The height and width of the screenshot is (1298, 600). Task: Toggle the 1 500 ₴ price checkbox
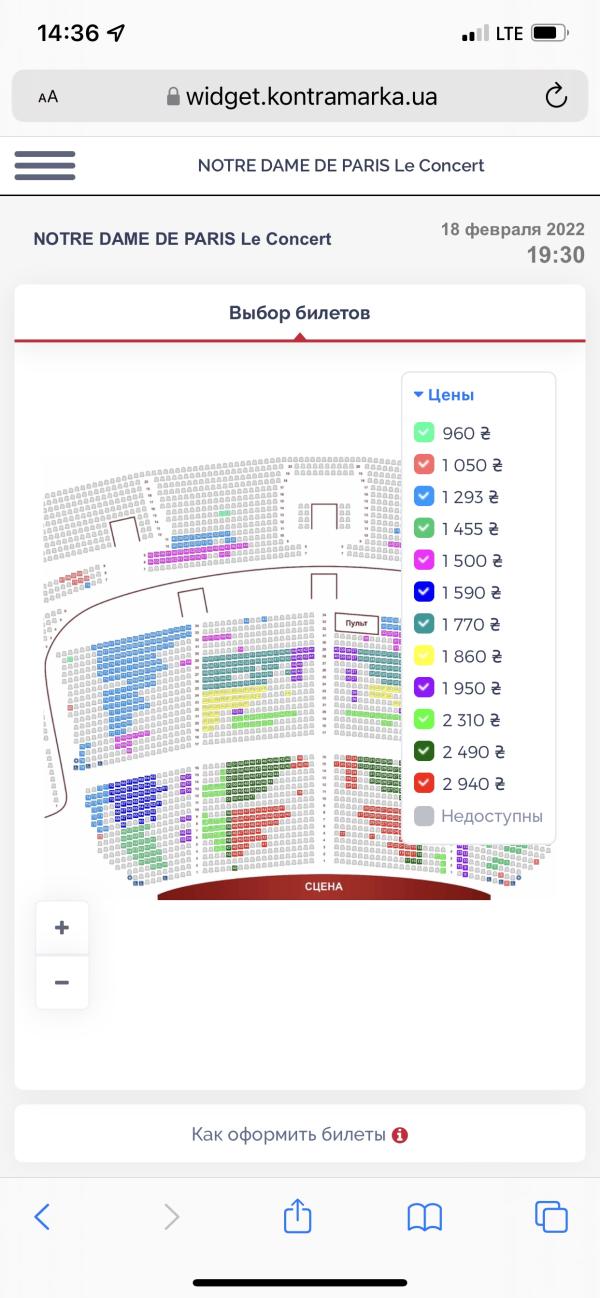click(424, 561)
